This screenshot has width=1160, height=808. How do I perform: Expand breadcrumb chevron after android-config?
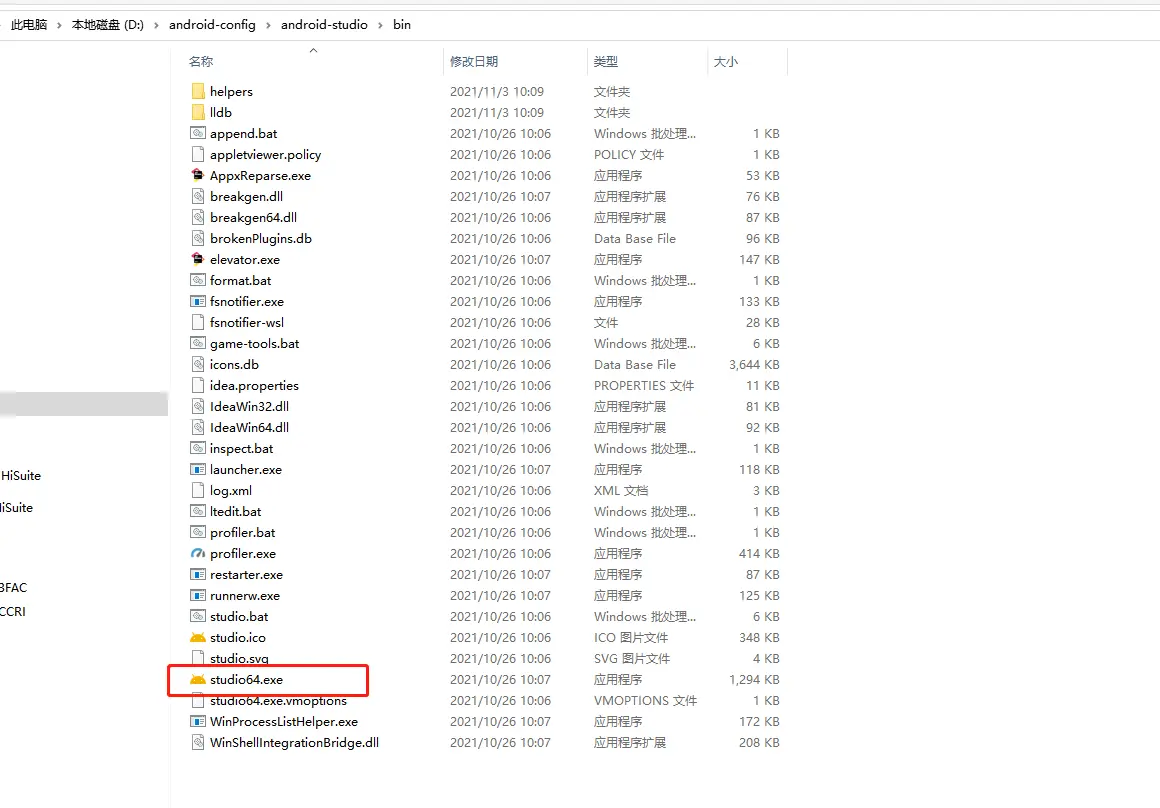[x=268, y=25]
